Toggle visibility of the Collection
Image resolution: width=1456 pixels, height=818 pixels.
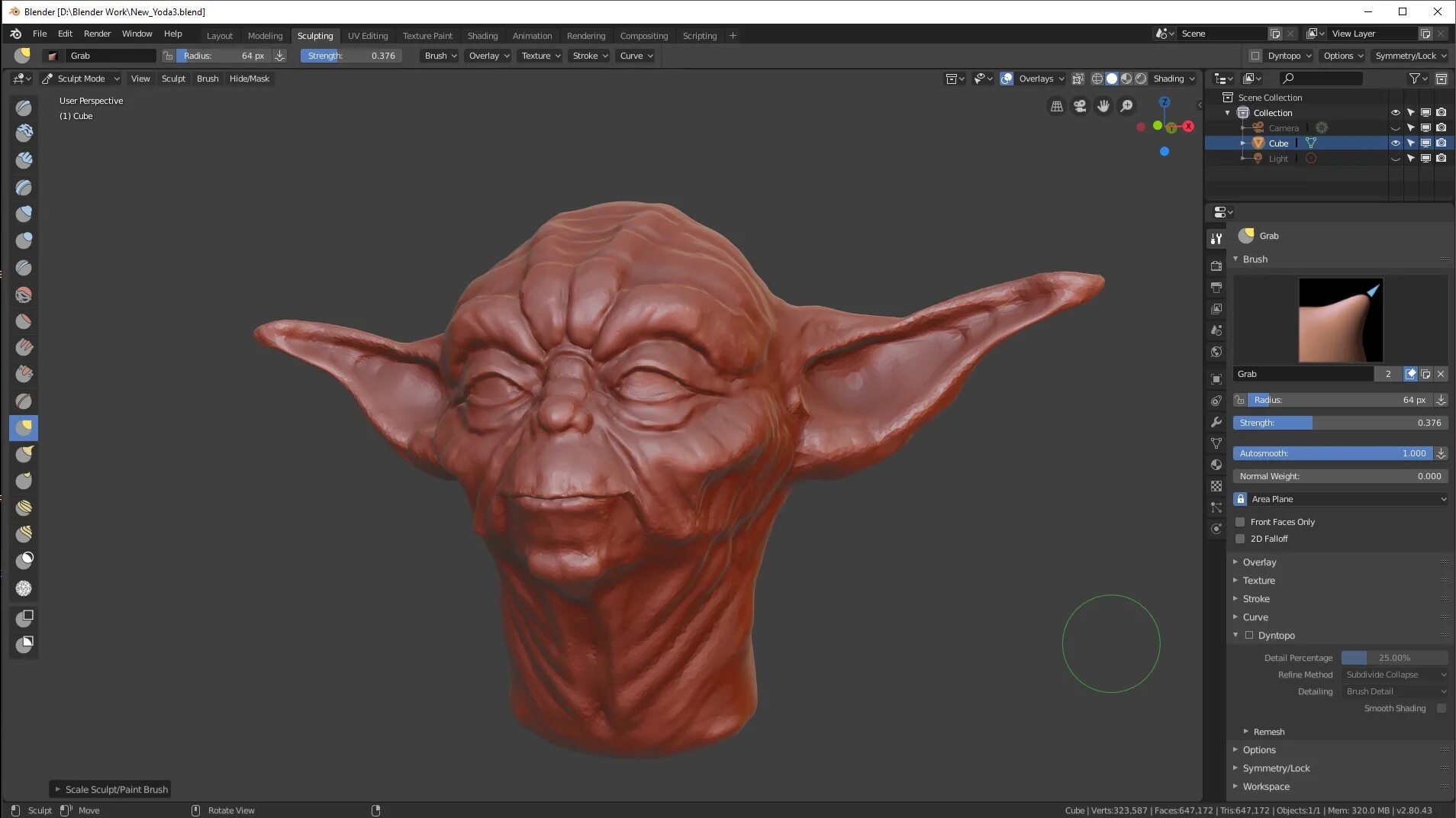pyautogui.click(x=1396, y=112)
